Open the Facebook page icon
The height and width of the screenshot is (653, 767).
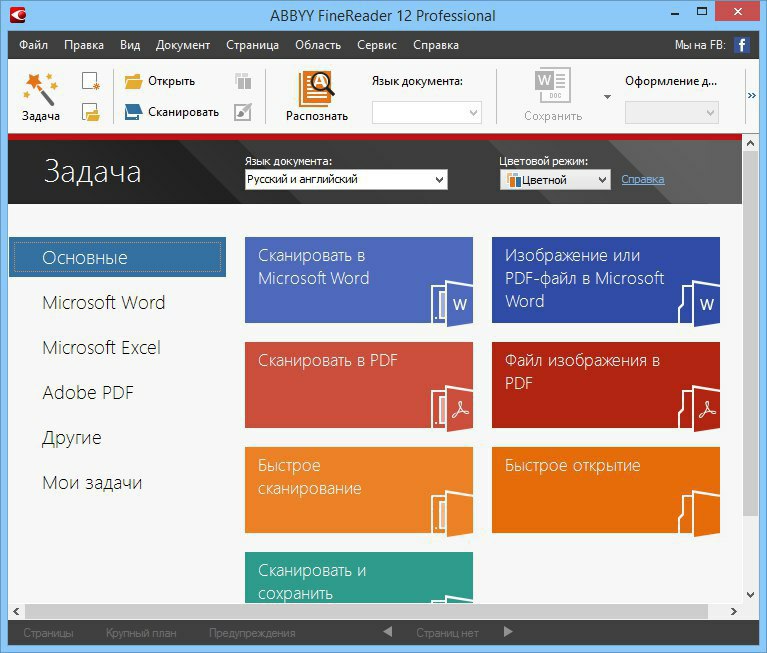pyautogui.click(x=742, y=45)
